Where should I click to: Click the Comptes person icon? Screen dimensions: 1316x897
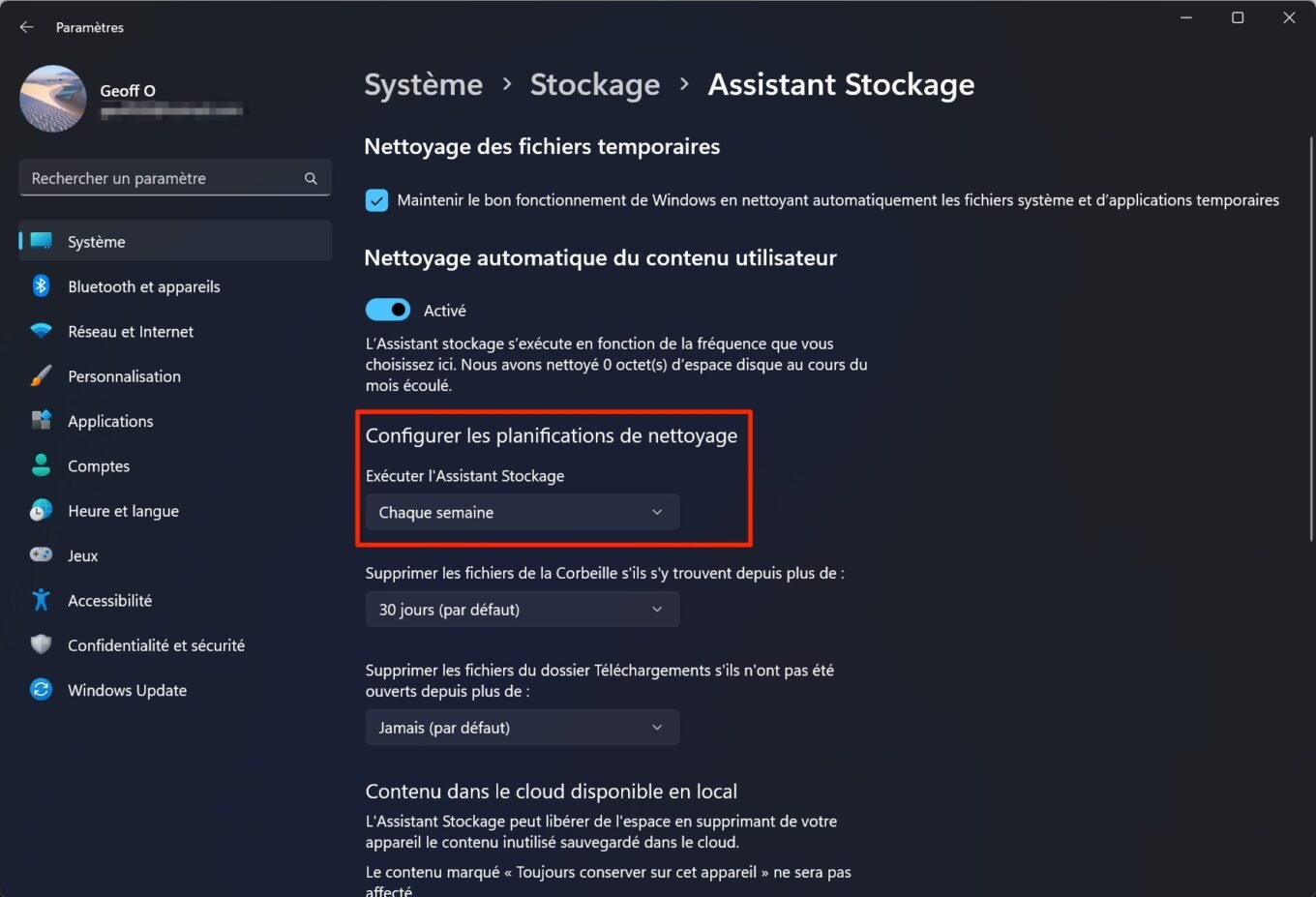[x=41, y=465]
